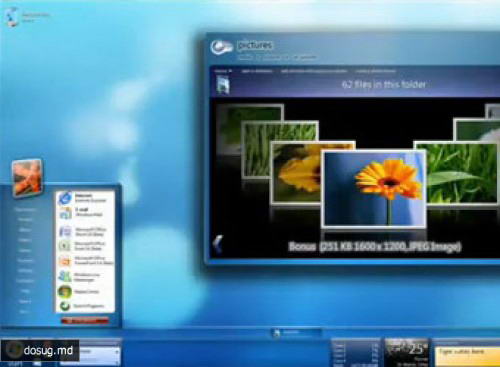Go to previous picture with left arrow

[x=218, y=244]
